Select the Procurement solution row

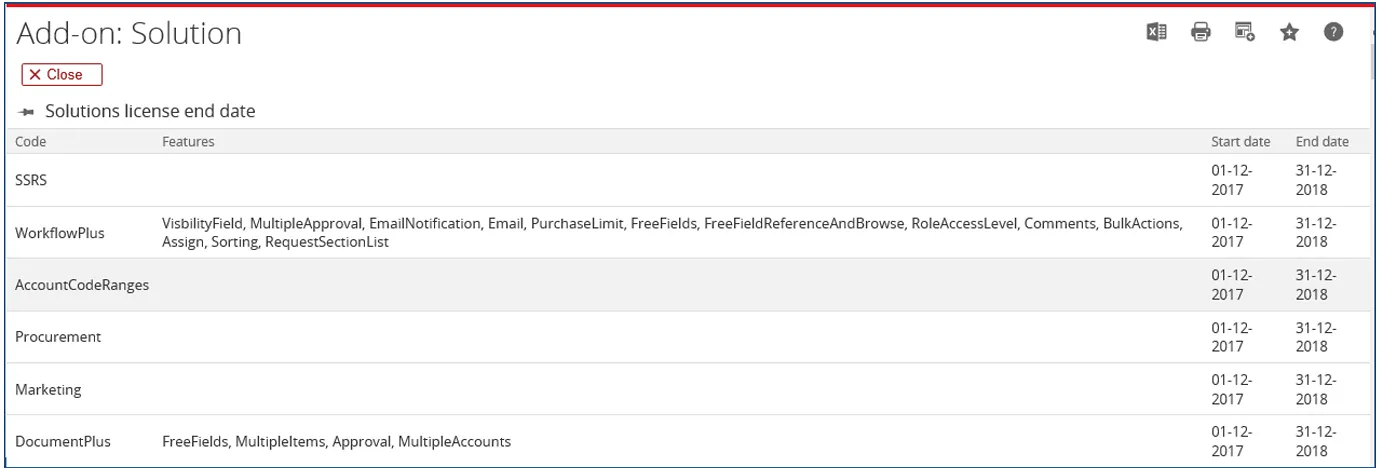click(x=58, y=337)
